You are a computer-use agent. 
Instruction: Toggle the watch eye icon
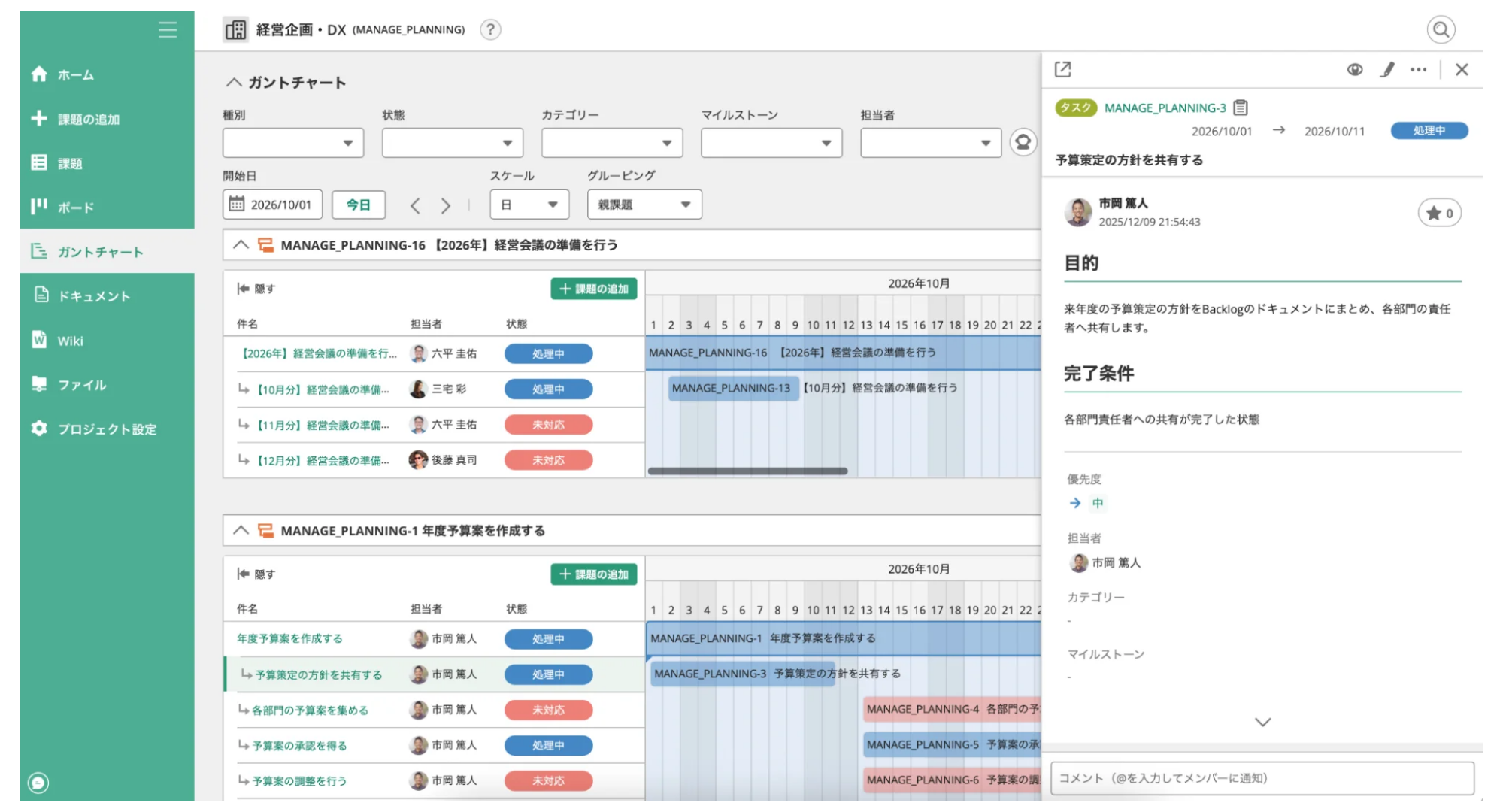click(1354, 69)
